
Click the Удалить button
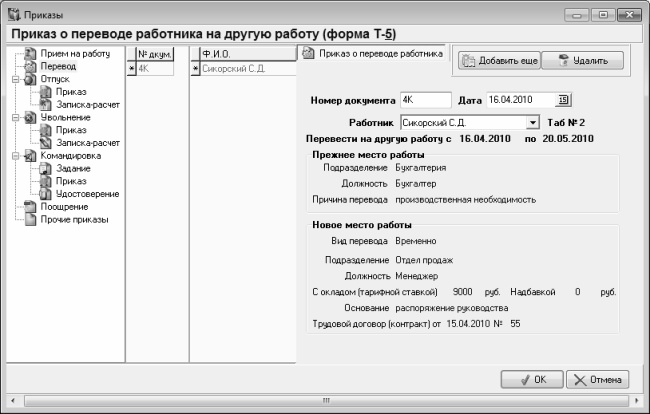pos(582,61)
